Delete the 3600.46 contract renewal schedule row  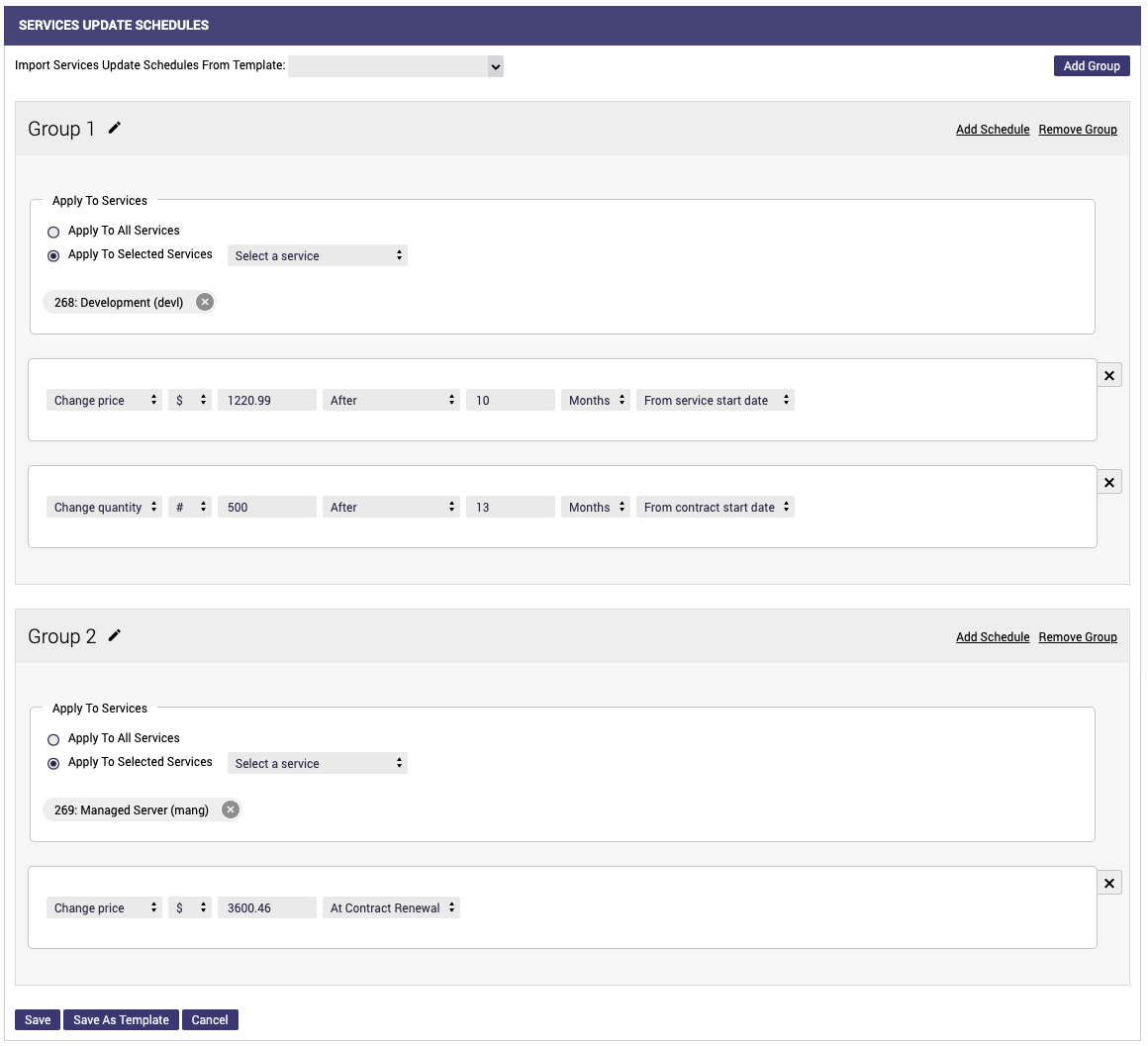(x=1109, y=884)
